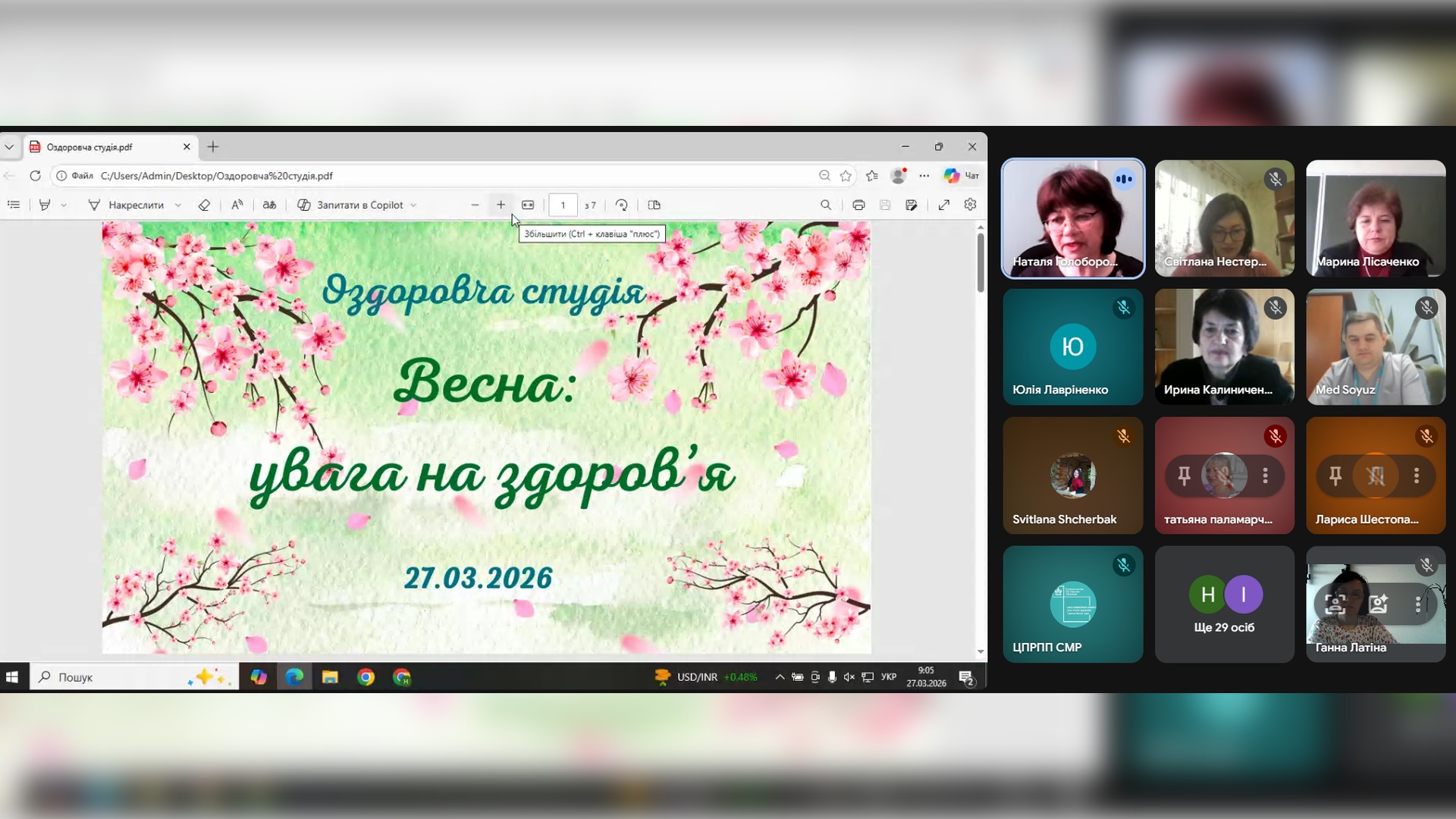This screenshot has width=1456, height=819.
Task: Click the zoom out minus button
Action: pyautogui.click(x=475, y=205)
